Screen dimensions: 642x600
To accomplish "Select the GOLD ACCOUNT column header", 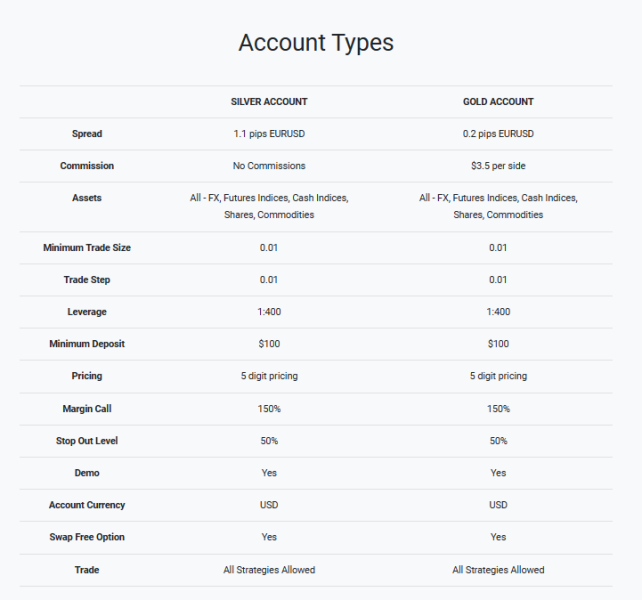I will (x=498, y=102).
